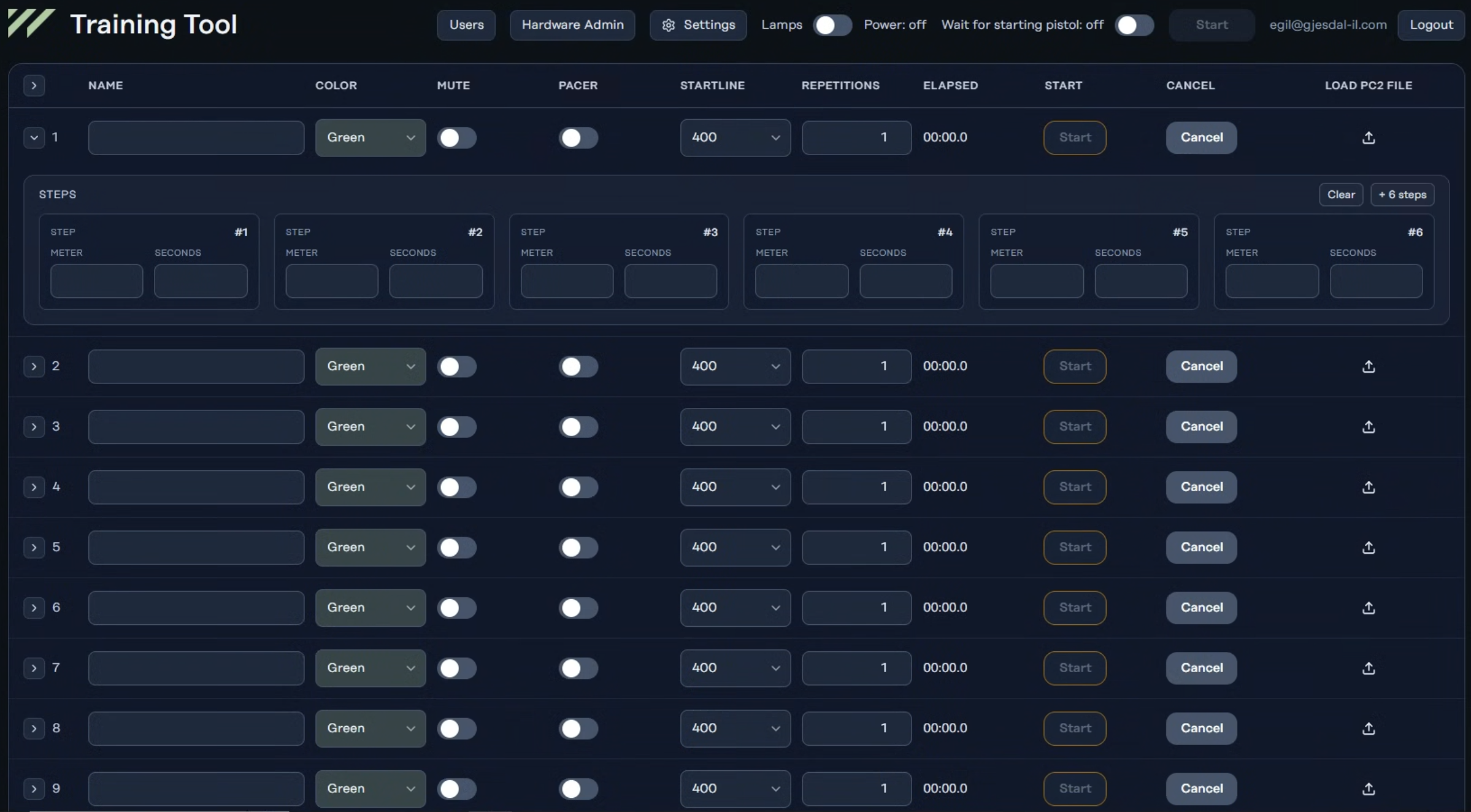
Task: Open Hardware Admin page
Action: click(572, 25)
